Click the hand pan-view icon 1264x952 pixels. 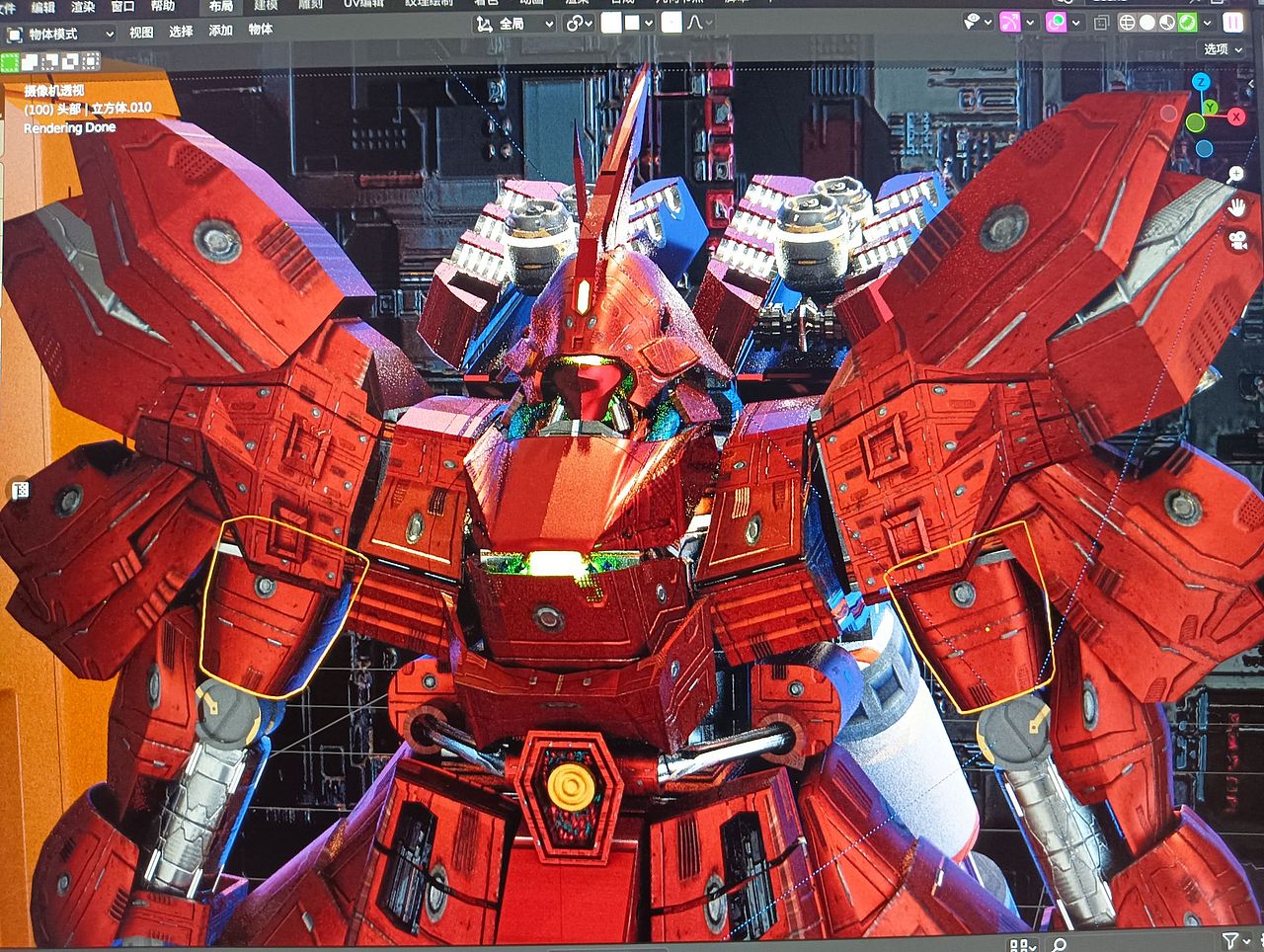pyautogui.click(x=1237, y=207)
